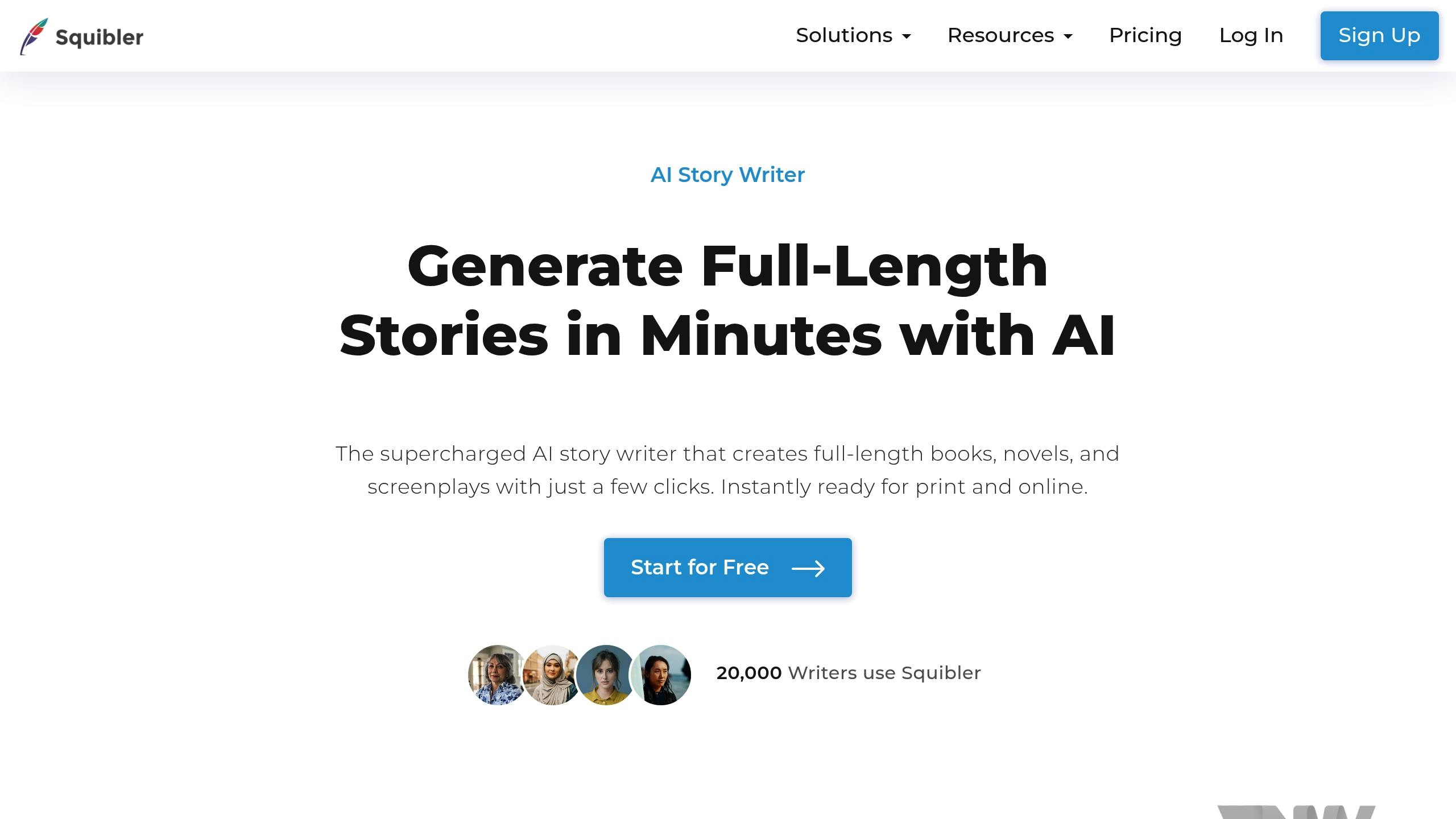Click the gray TNW logo at the bottom

(x=1297, y=812)
